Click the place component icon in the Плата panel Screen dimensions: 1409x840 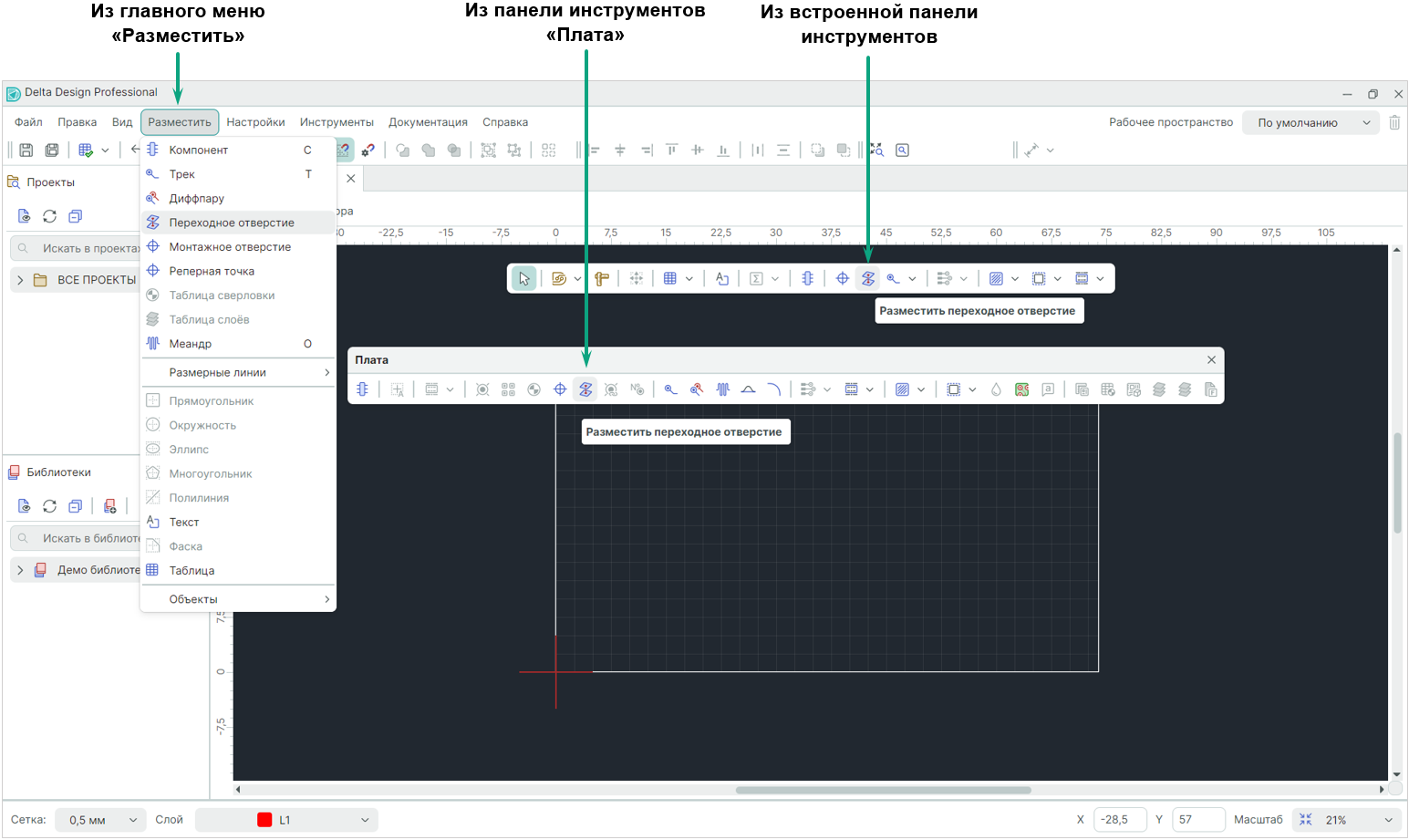tap(363, 389)
